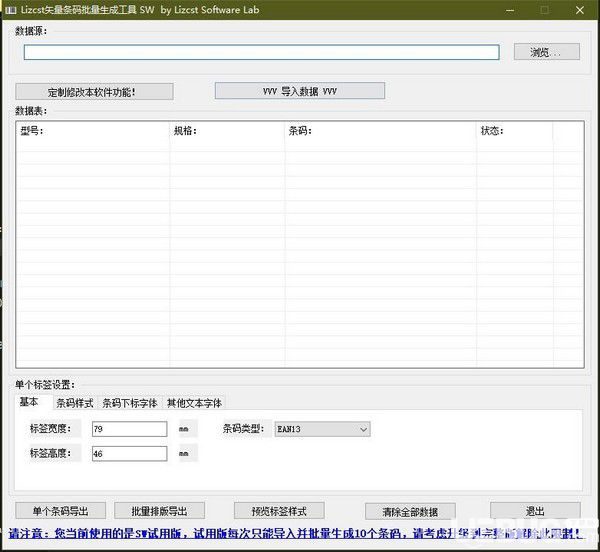Click the 数据源 file path input field

coord(261,52)
